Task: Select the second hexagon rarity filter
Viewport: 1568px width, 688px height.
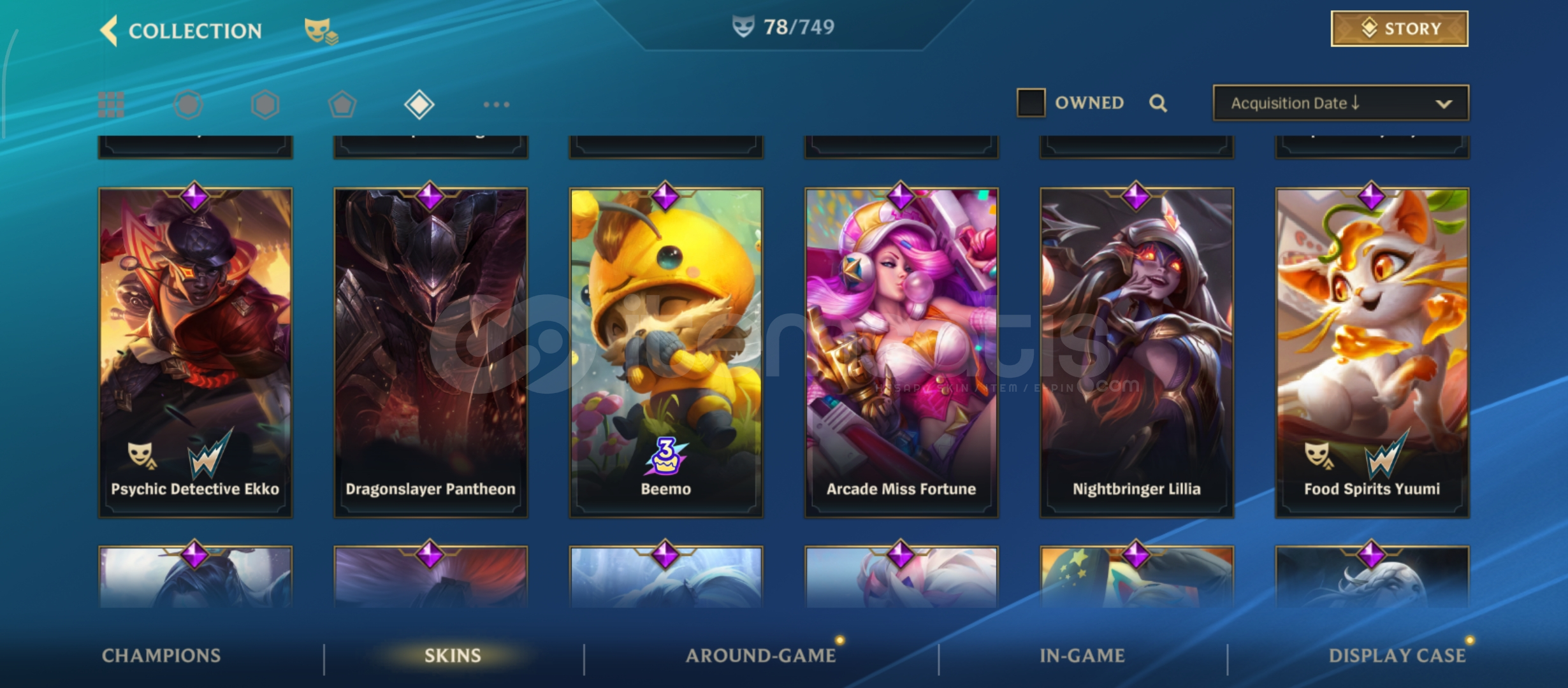Action: click(265, 104)
